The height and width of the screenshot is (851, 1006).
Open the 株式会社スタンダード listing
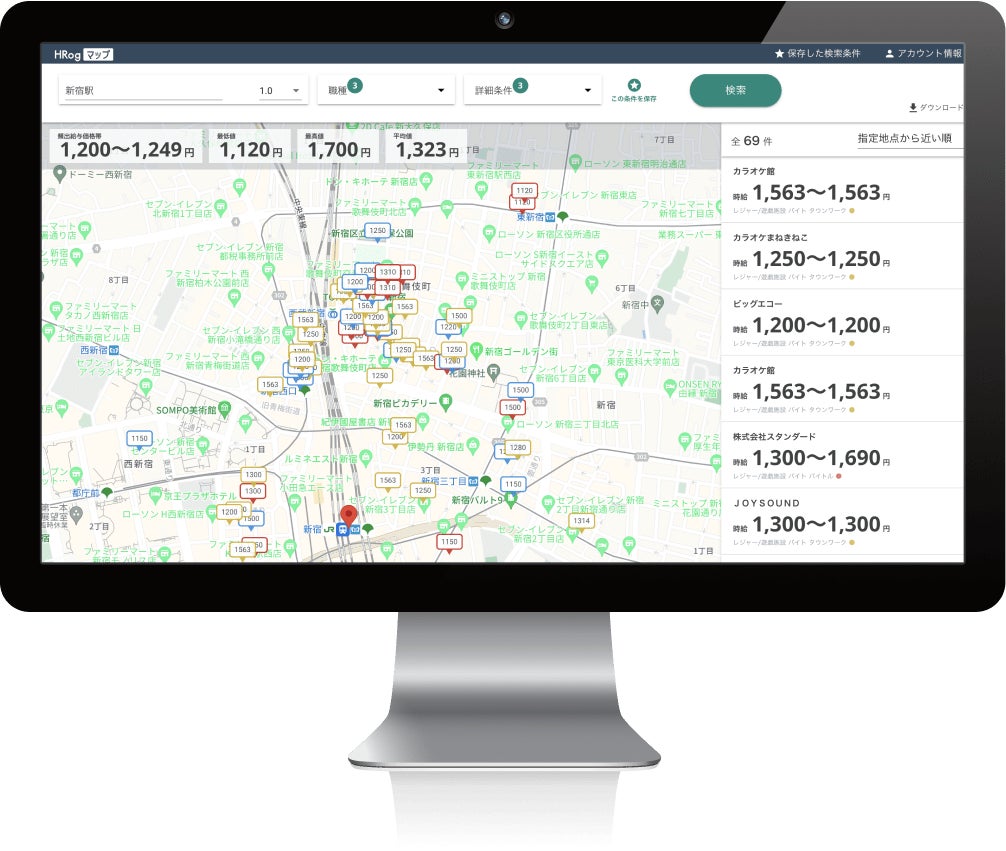pos(842,455)
